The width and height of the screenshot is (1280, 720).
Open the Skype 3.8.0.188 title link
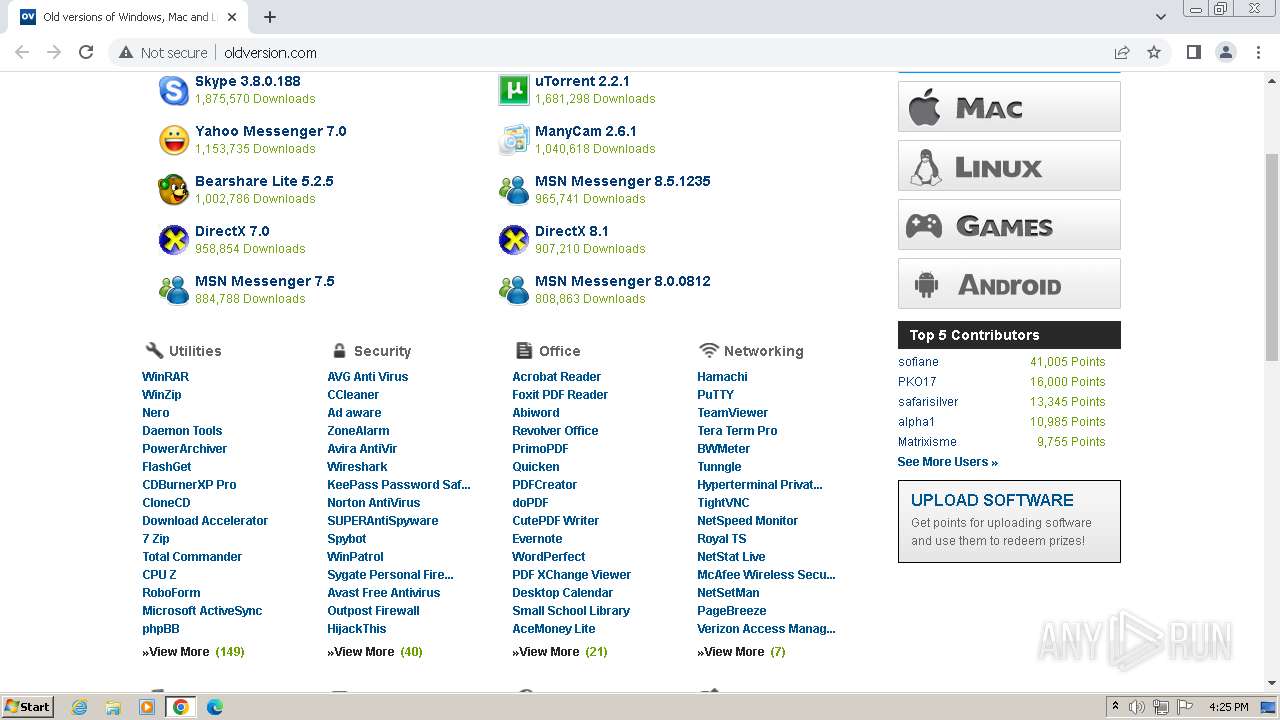point(247,81)
